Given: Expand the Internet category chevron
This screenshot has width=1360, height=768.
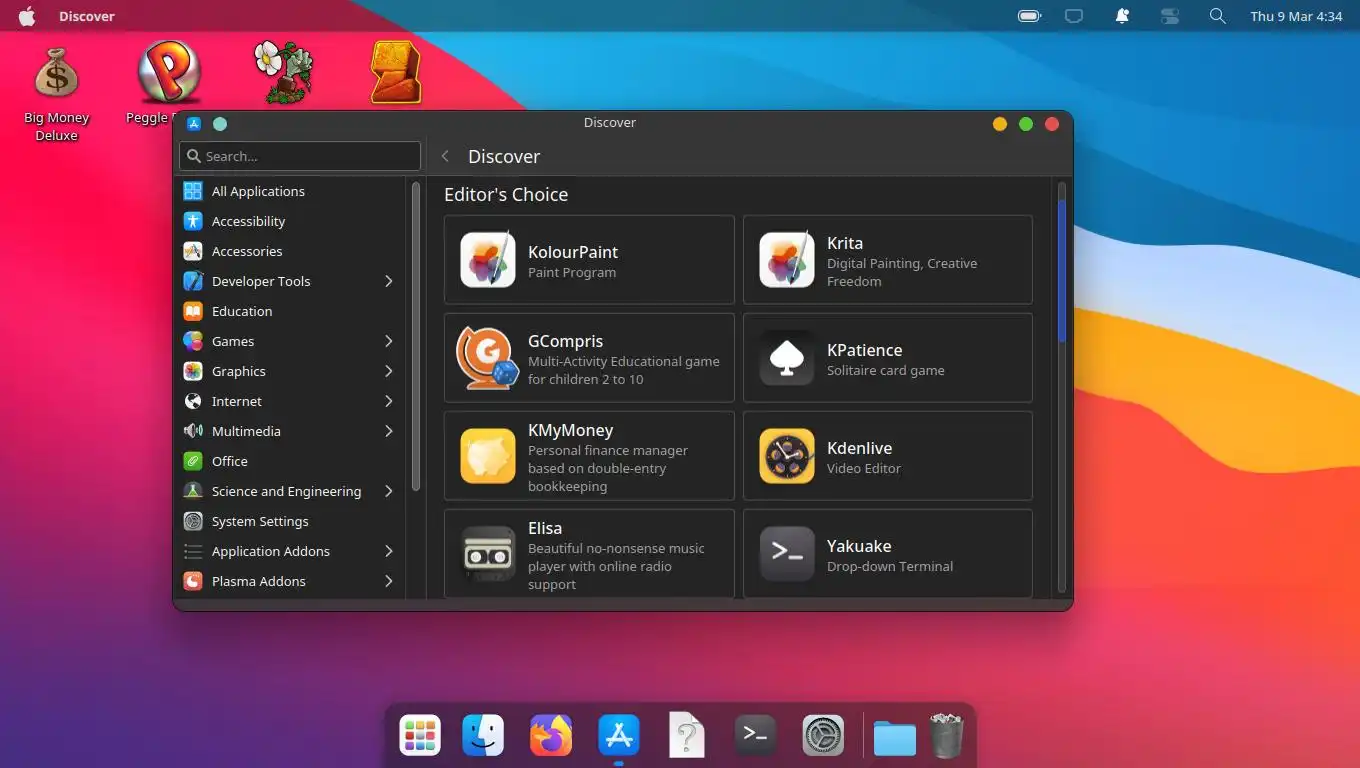Looking at the screenshot, I should pos(389,401).
